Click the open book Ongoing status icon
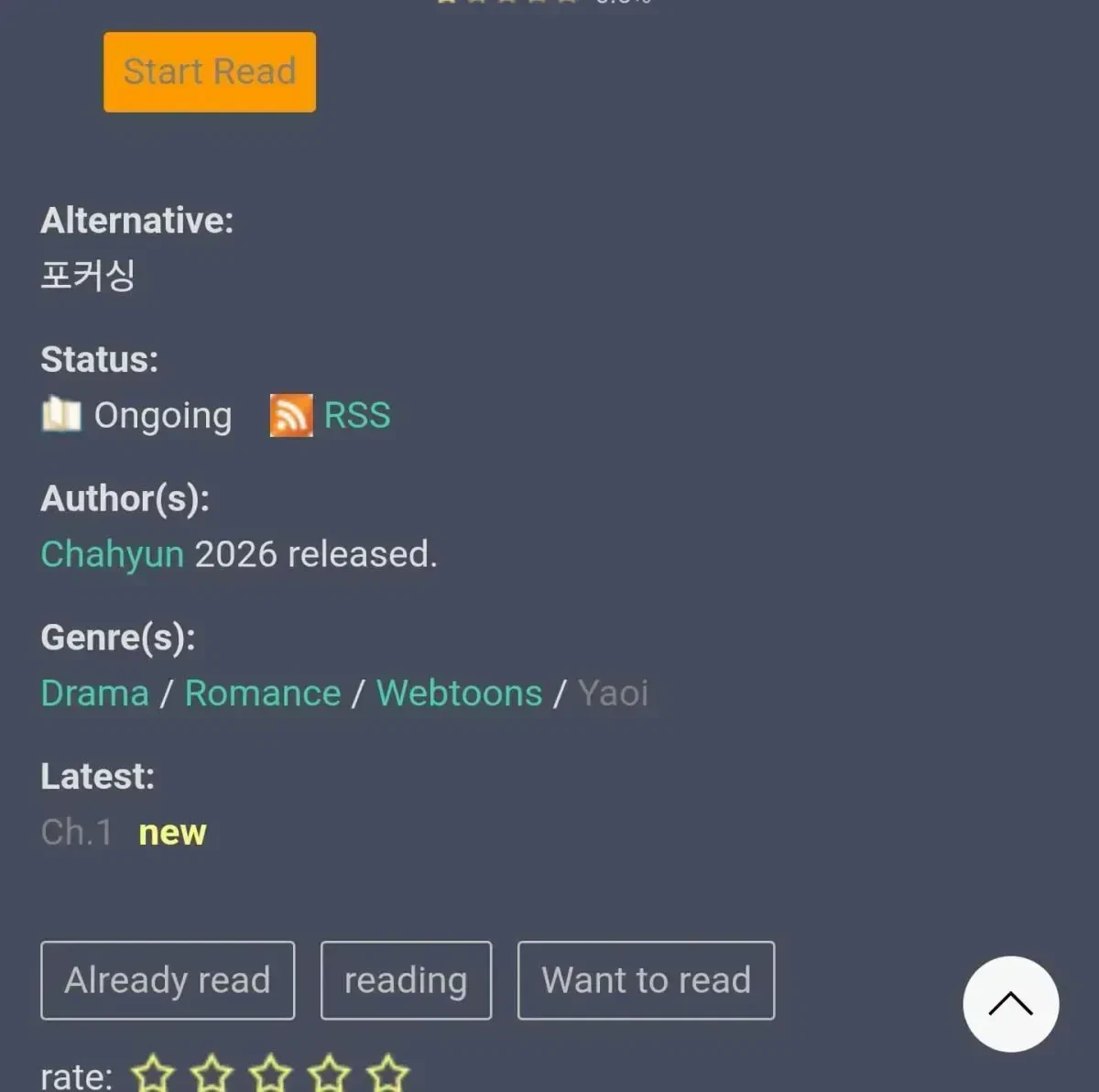Screen dimensions: 1099x1092 [61, 414]
